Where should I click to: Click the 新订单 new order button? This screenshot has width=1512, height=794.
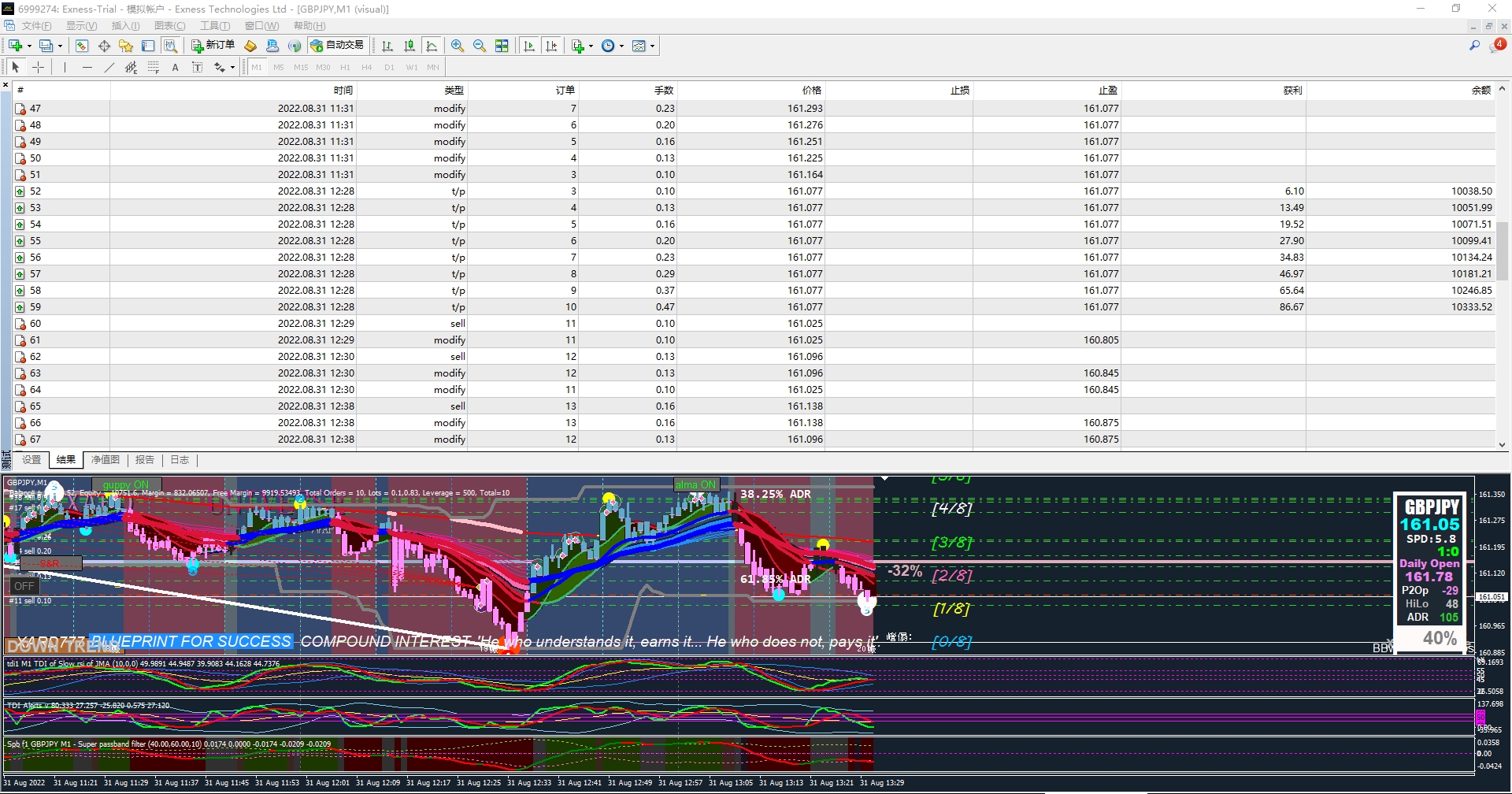(x=213, y=46)
